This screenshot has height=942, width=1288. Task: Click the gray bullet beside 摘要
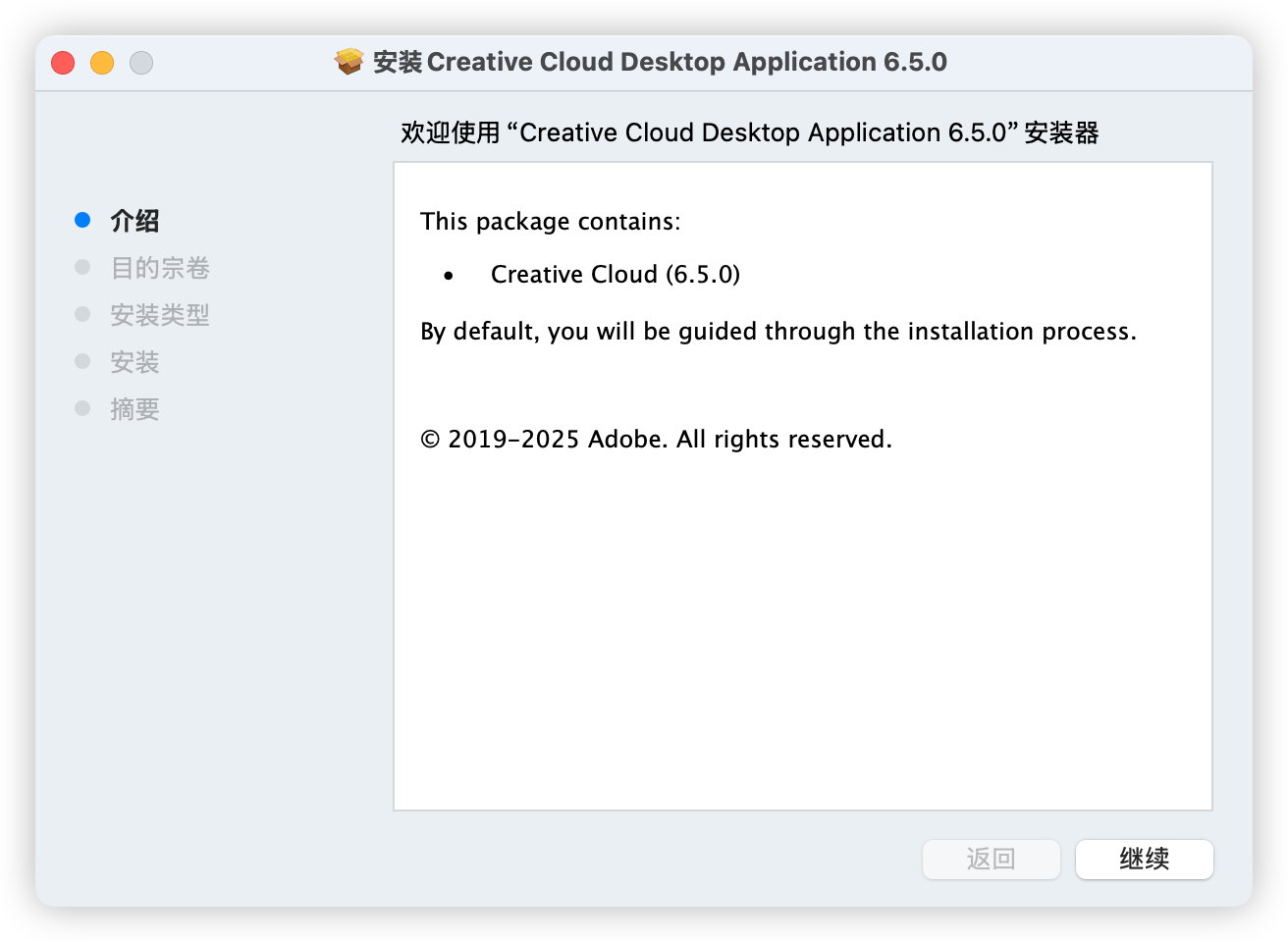pos(82,409)
